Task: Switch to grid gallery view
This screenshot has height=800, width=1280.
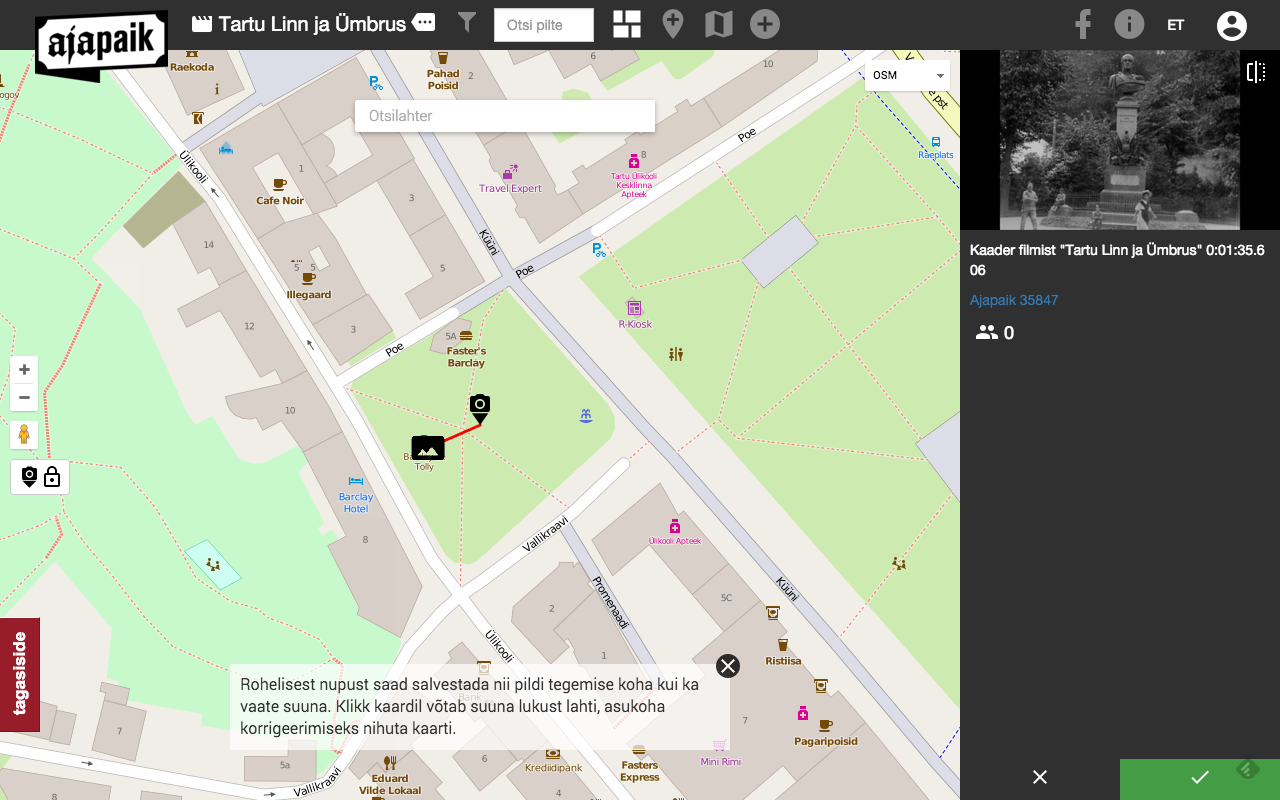Action: (x=627, y=25)
